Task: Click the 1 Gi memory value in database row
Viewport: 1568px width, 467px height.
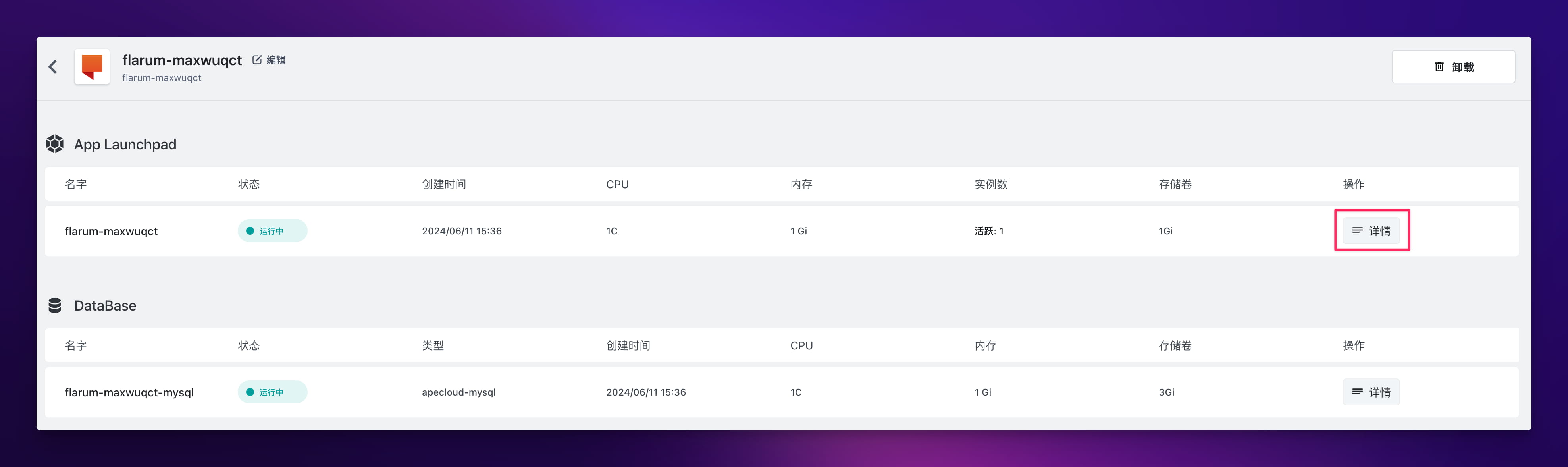Action: coord(982,392)
